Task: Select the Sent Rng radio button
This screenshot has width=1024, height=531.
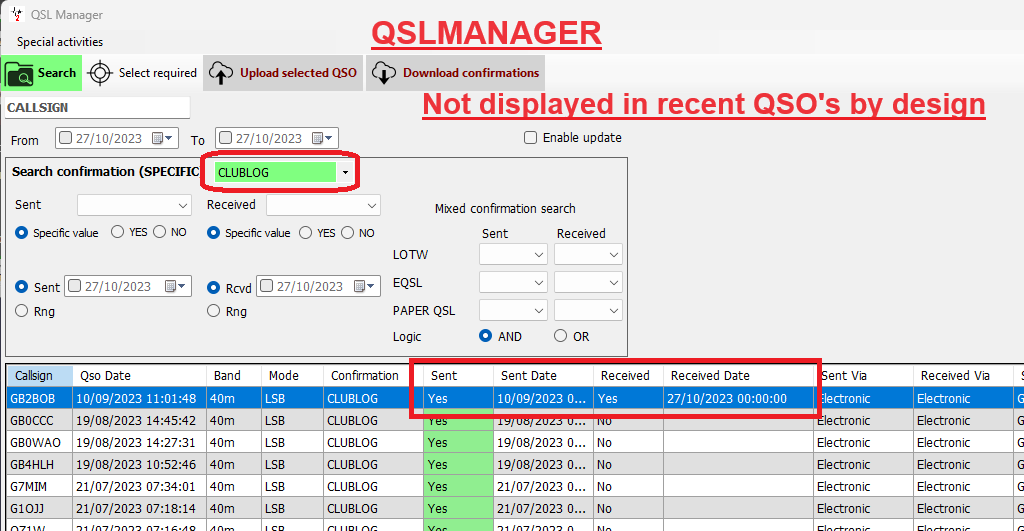Action: pos(22,311)
